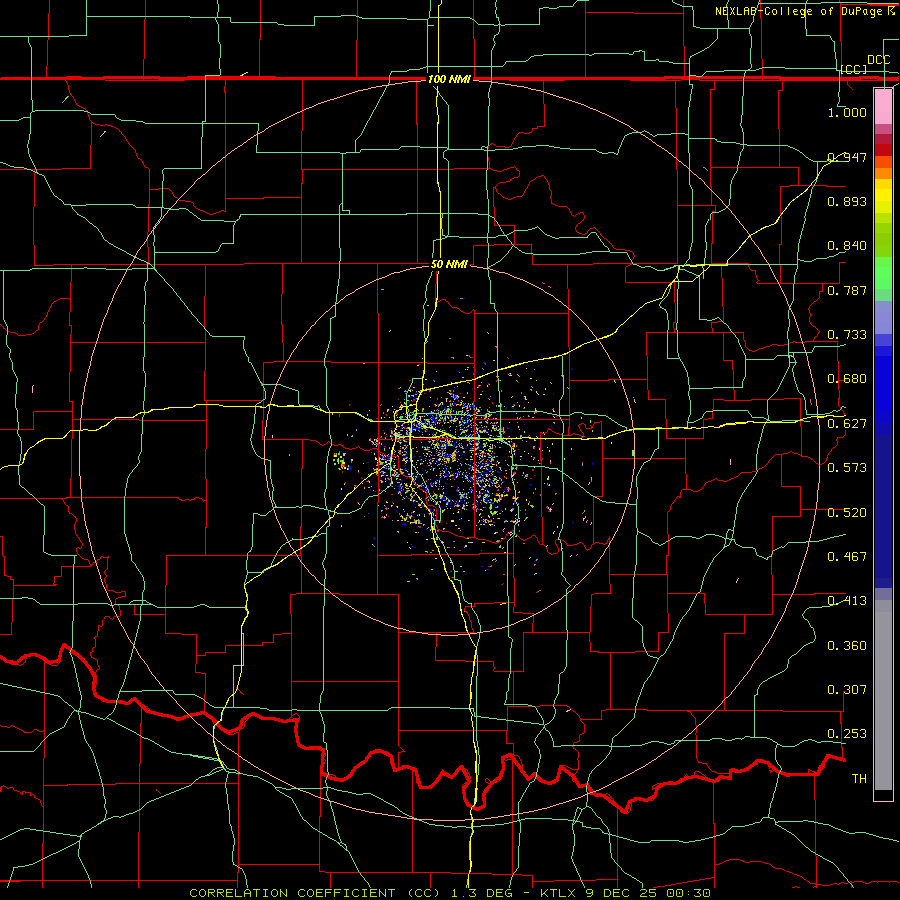Click the 0.253 scale value
The width and height of the screenshot is (900, 900).
click(847, 734)
